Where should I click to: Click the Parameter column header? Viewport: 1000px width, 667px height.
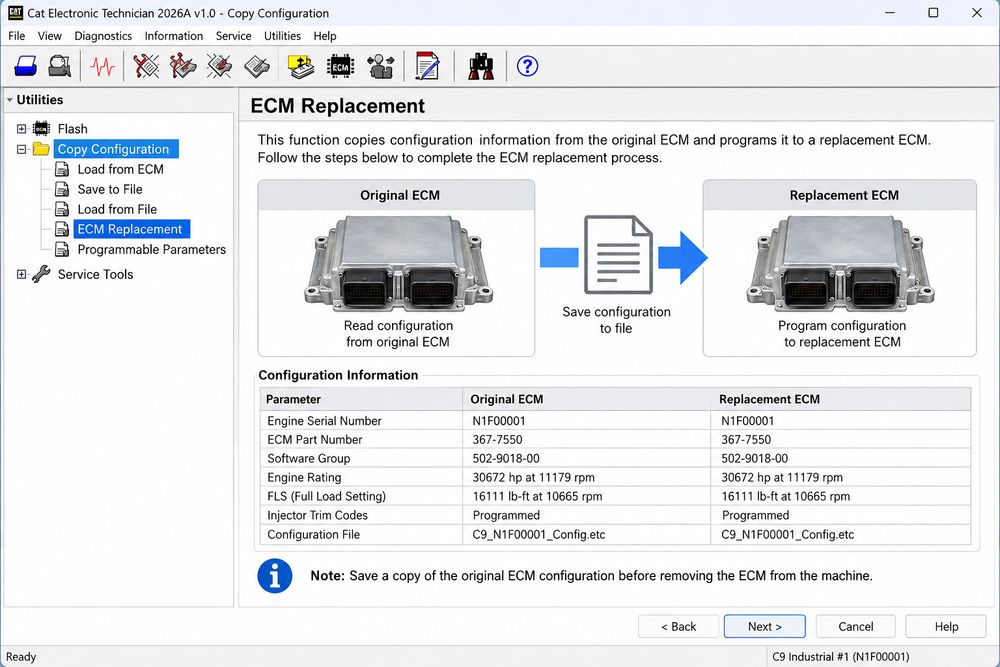click(360, 399)
